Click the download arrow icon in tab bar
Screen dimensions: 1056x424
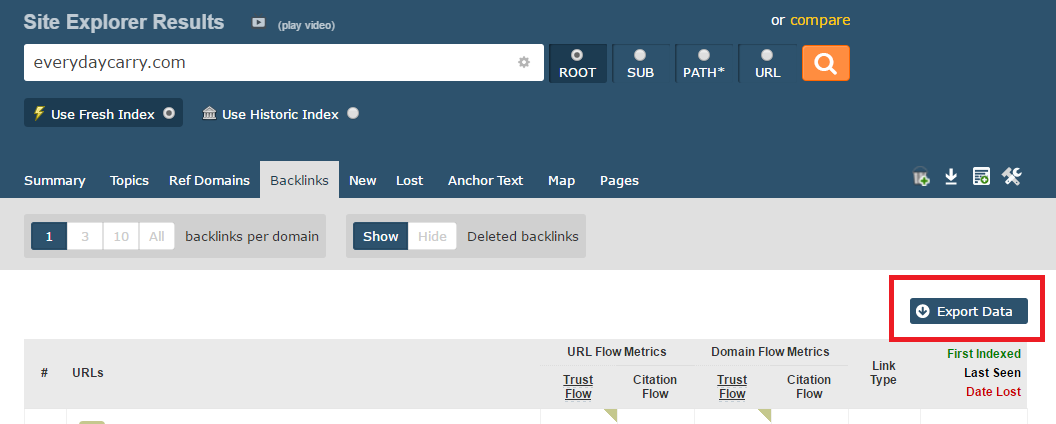click(x=951, y=176)
